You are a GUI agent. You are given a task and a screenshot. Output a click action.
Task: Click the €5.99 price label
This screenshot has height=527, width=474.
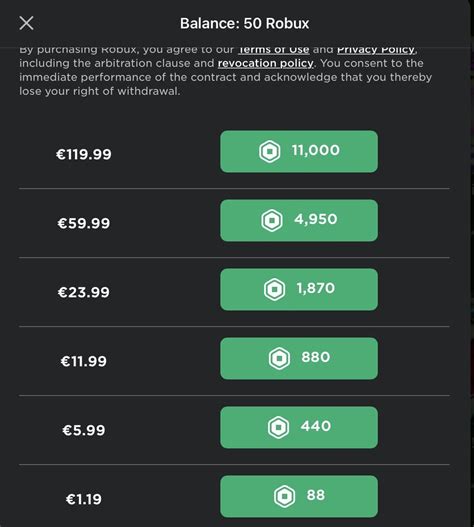(x=84, y=430)
